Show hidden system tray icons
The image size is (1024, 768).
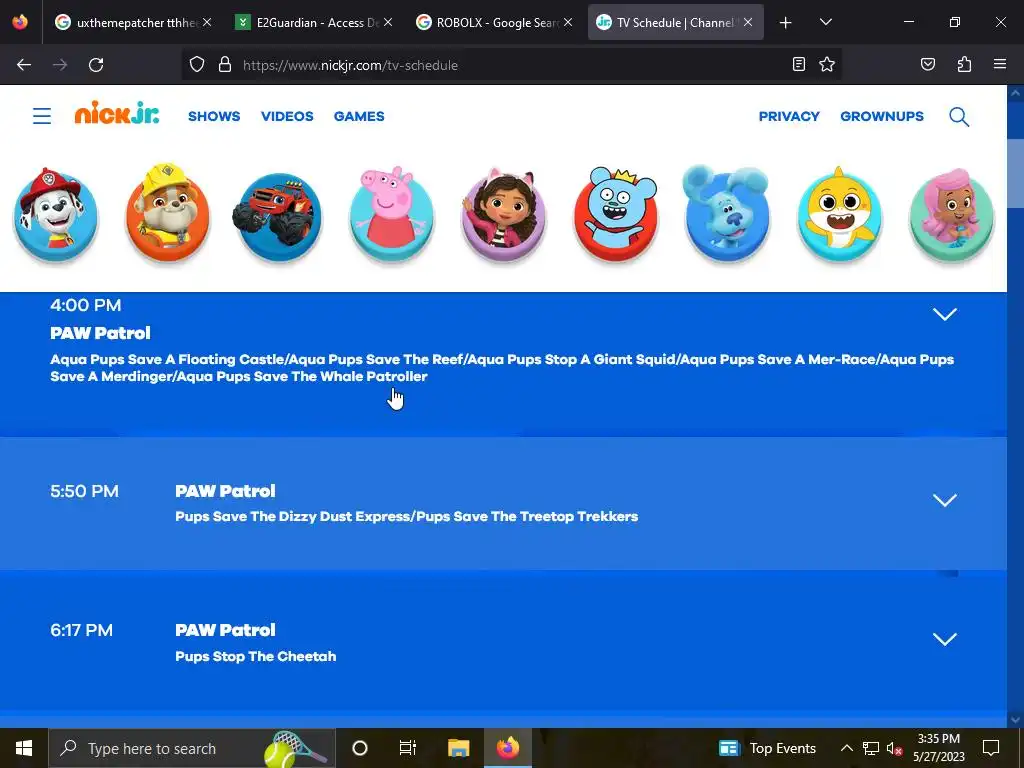pyautogui.click(x=846, y=748)
